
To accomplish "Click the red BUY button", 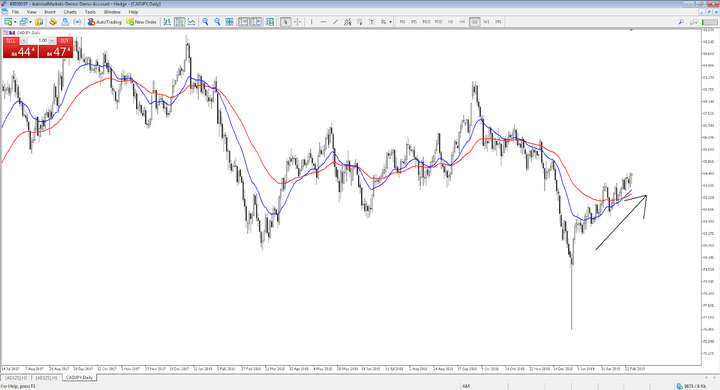I will click(x=64, y=41).
